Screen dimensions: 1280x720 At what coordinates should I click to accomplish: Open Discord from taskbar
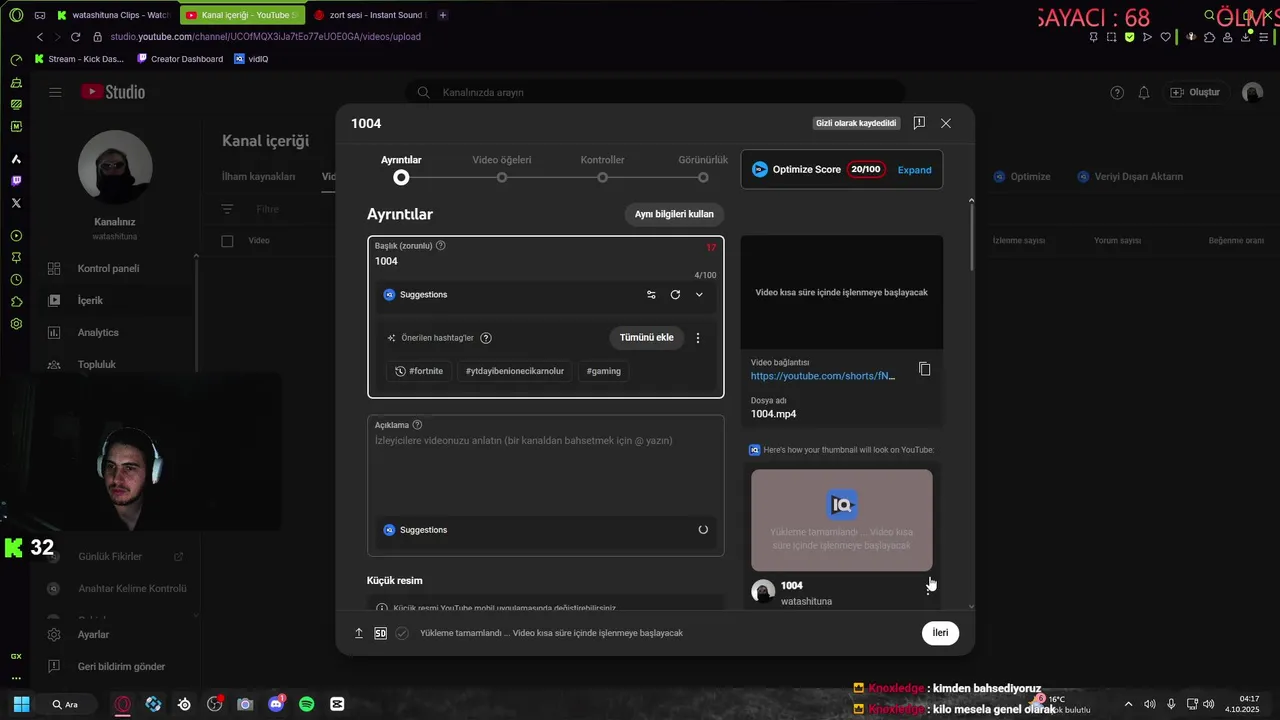pos(276,704)
